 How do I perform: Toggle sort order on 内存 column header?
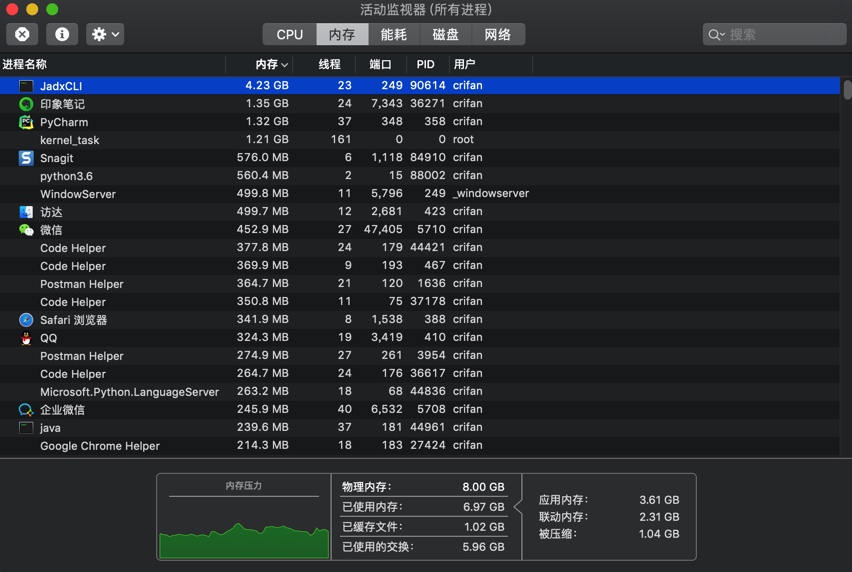point(259,64)
